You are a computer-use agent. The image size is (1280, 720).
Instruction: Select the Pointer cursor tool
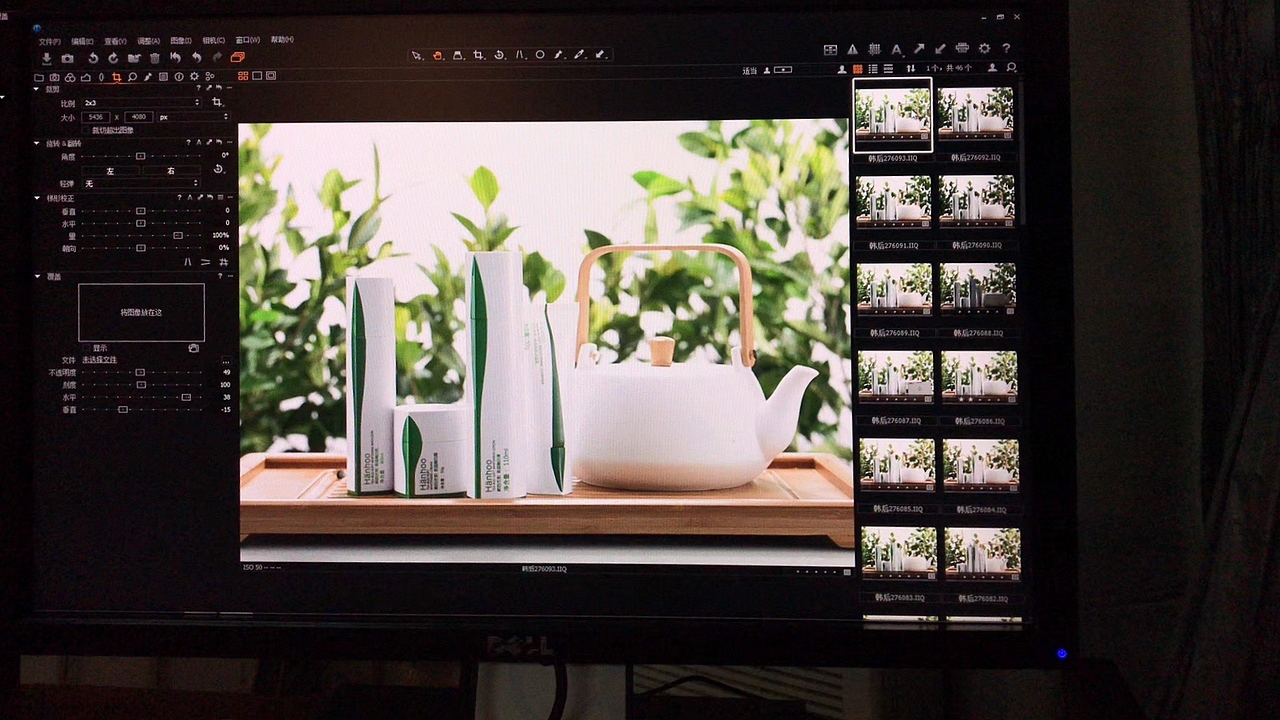click(416, 55)
